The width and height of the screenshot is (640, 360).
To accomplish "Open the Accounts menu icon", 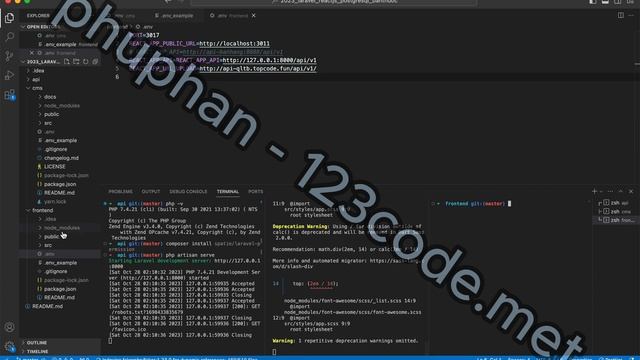I will 9,327.
